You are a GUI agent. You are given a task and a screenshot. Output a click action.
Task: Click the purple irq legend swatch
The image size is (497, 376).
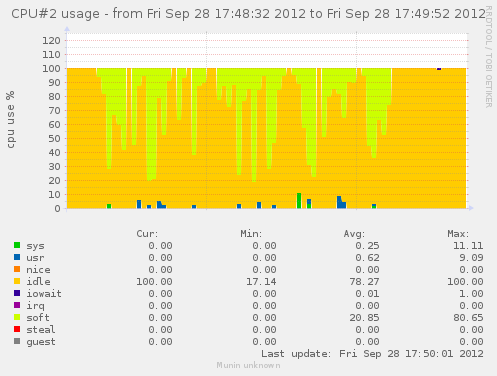tap(17, 305)
